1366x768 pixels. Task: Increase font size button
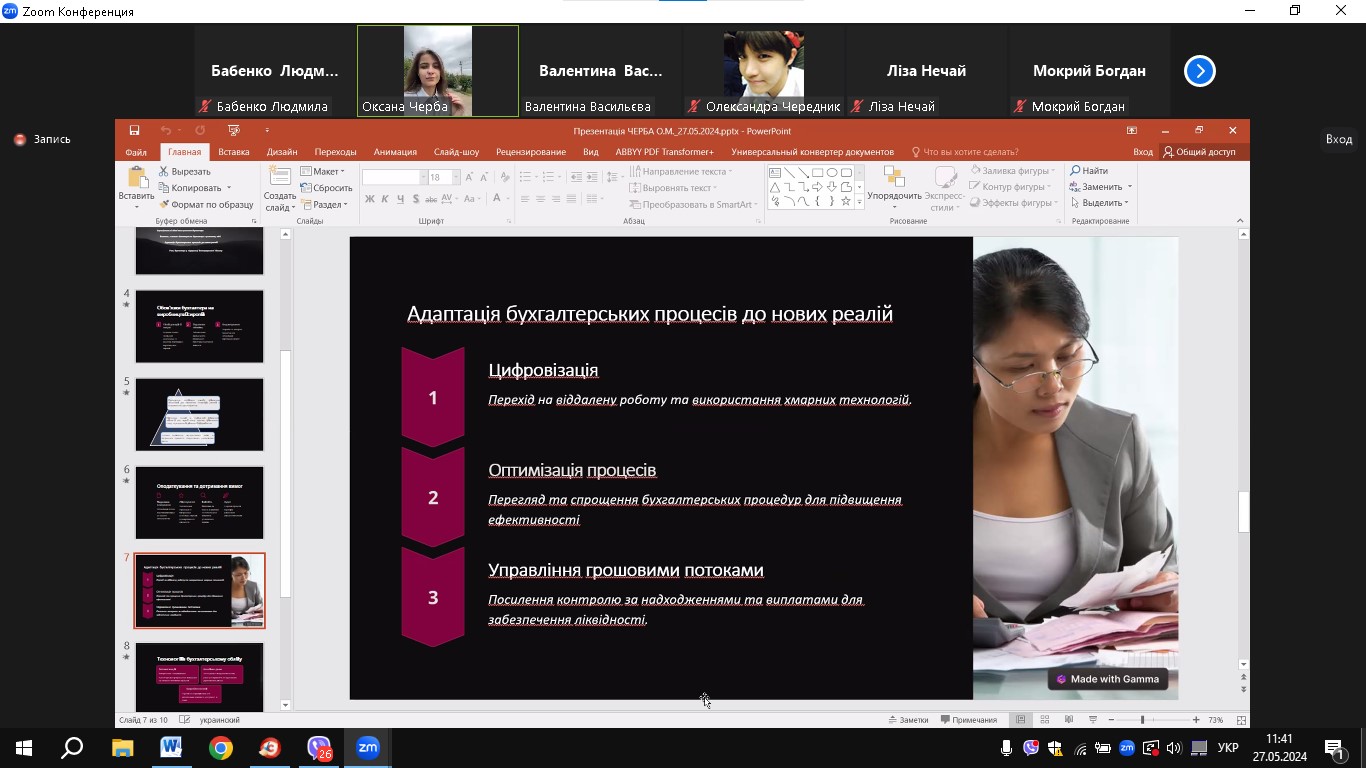tap(470, 177)
